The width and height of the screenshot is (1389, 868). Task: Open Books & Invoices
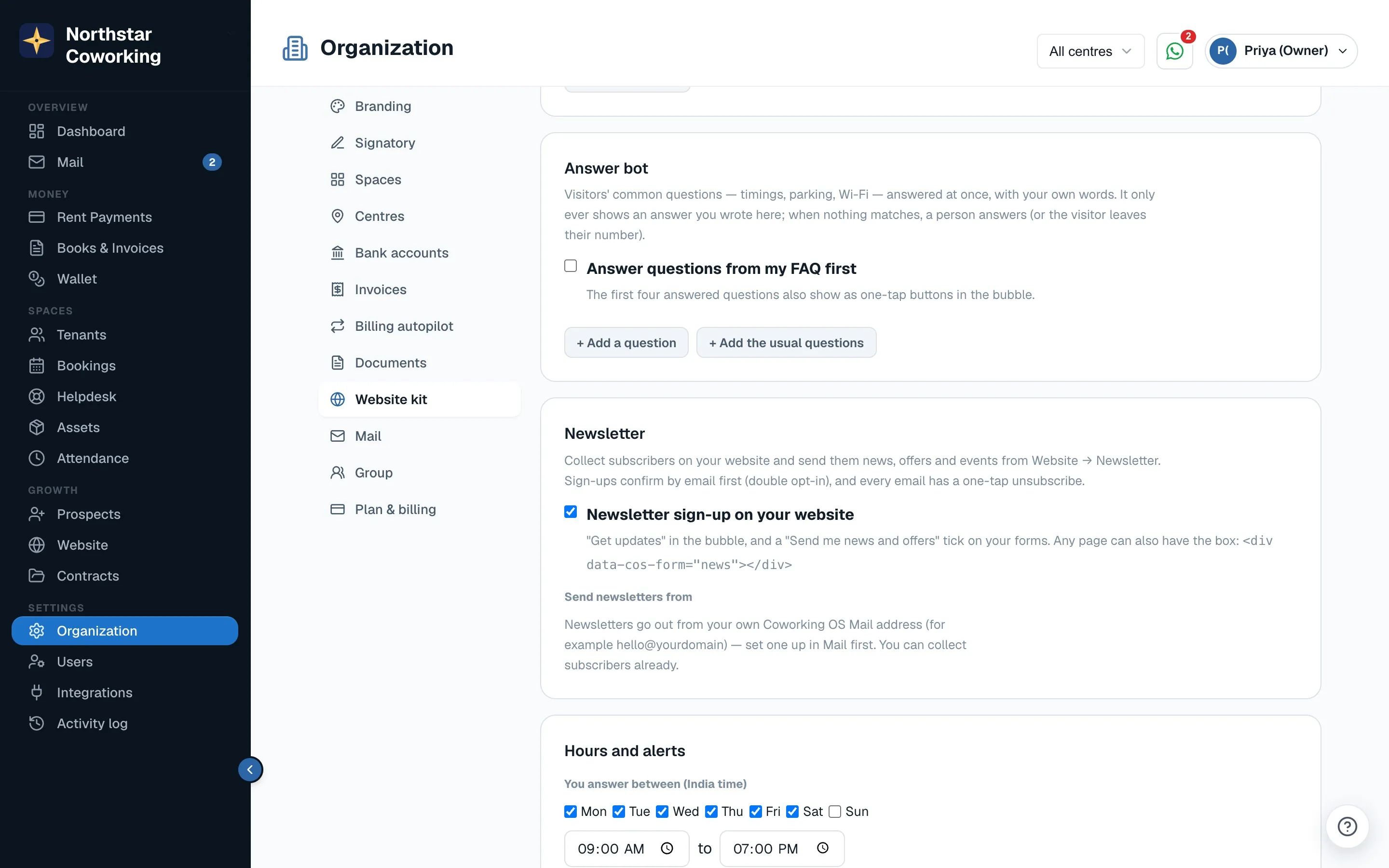point(124,248)
